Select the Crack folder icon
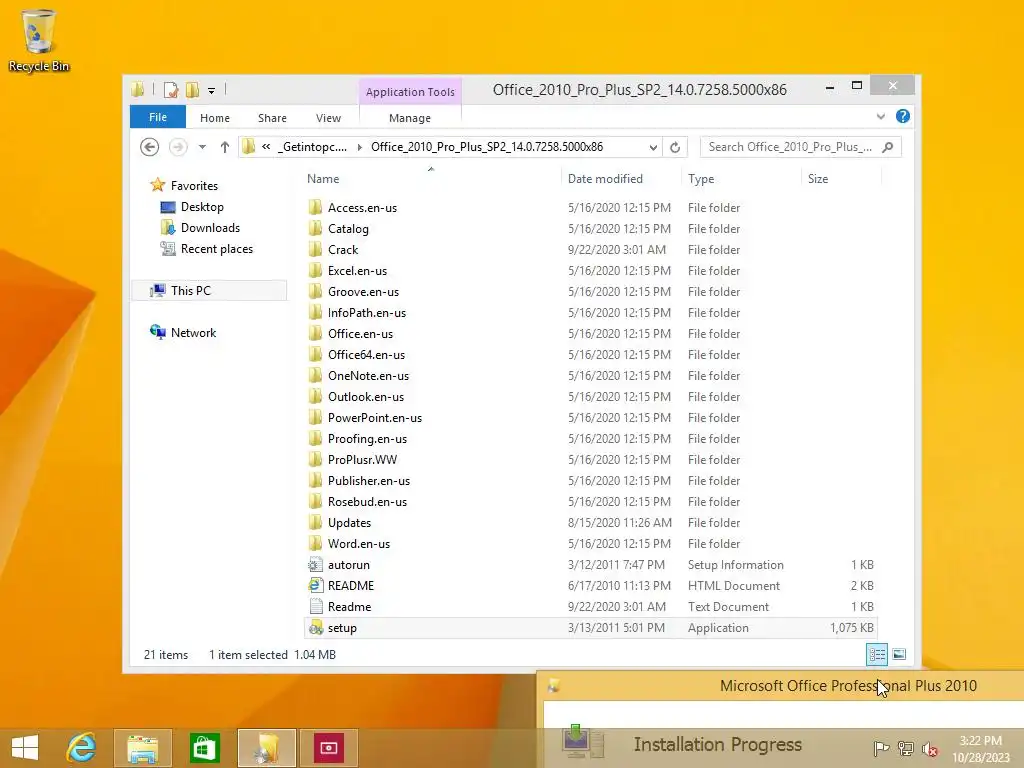Viewport: 1024px width, 768px height. 315,249
